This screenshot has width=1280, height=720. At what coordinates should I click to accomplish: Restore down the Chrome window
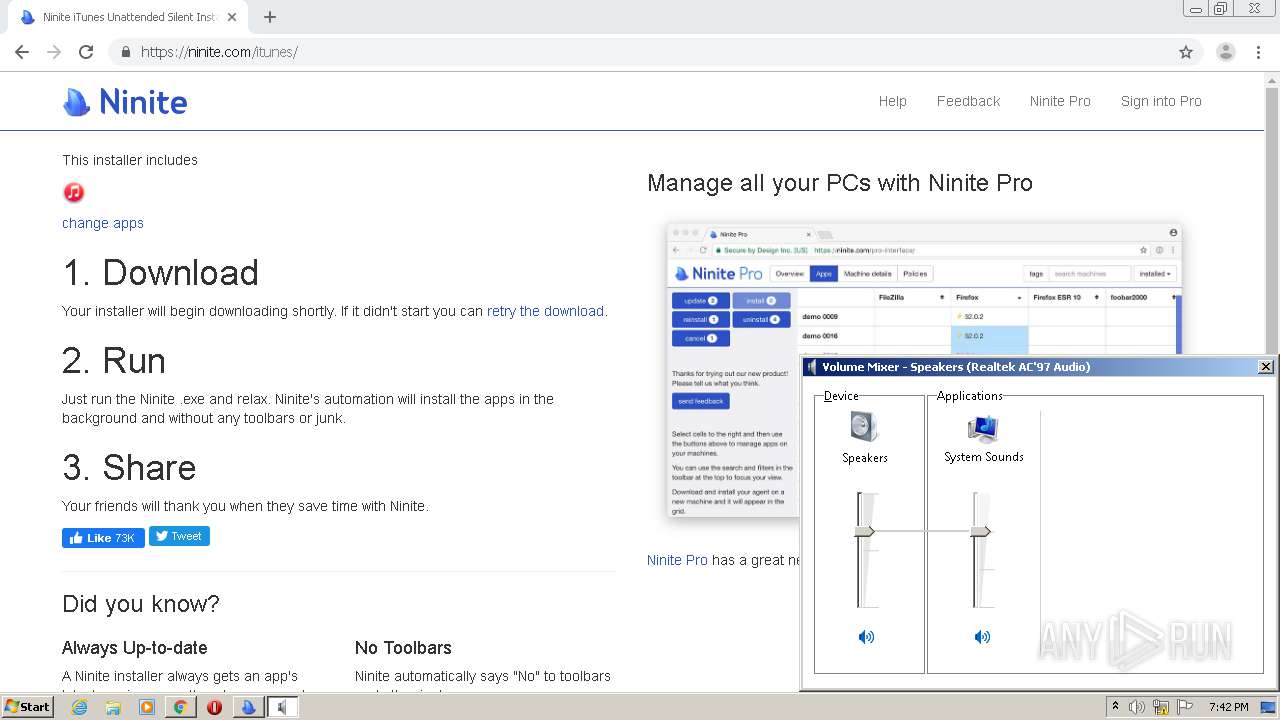(x=1221, y=9)
